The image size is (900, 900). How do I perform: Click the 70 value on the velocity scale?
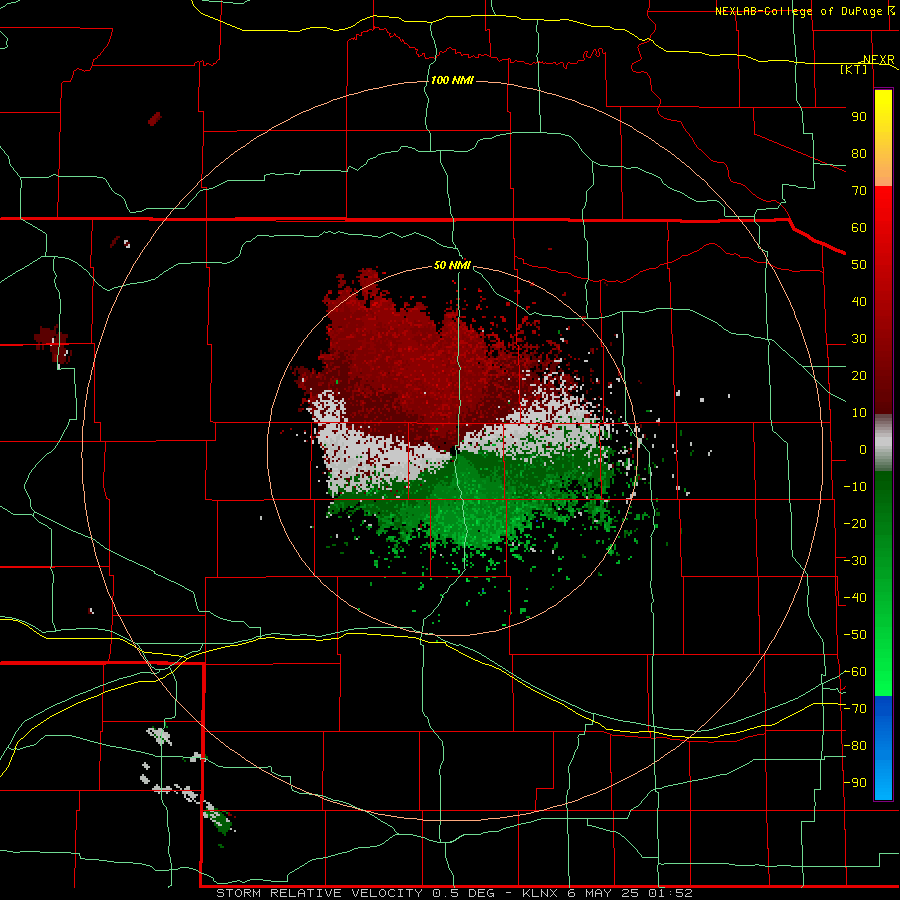coord(859,191)
